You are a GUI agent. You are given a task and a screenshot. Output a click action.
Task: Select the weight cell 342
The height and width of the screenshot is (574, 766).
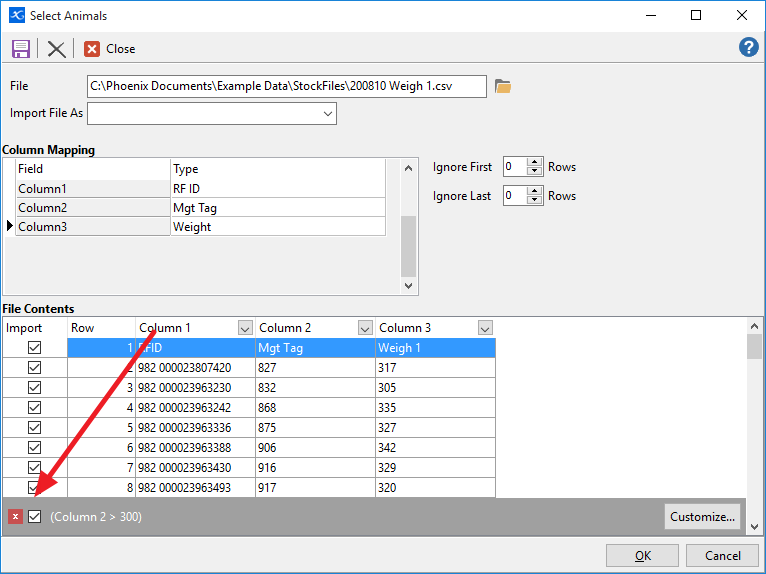click(436, 448)
